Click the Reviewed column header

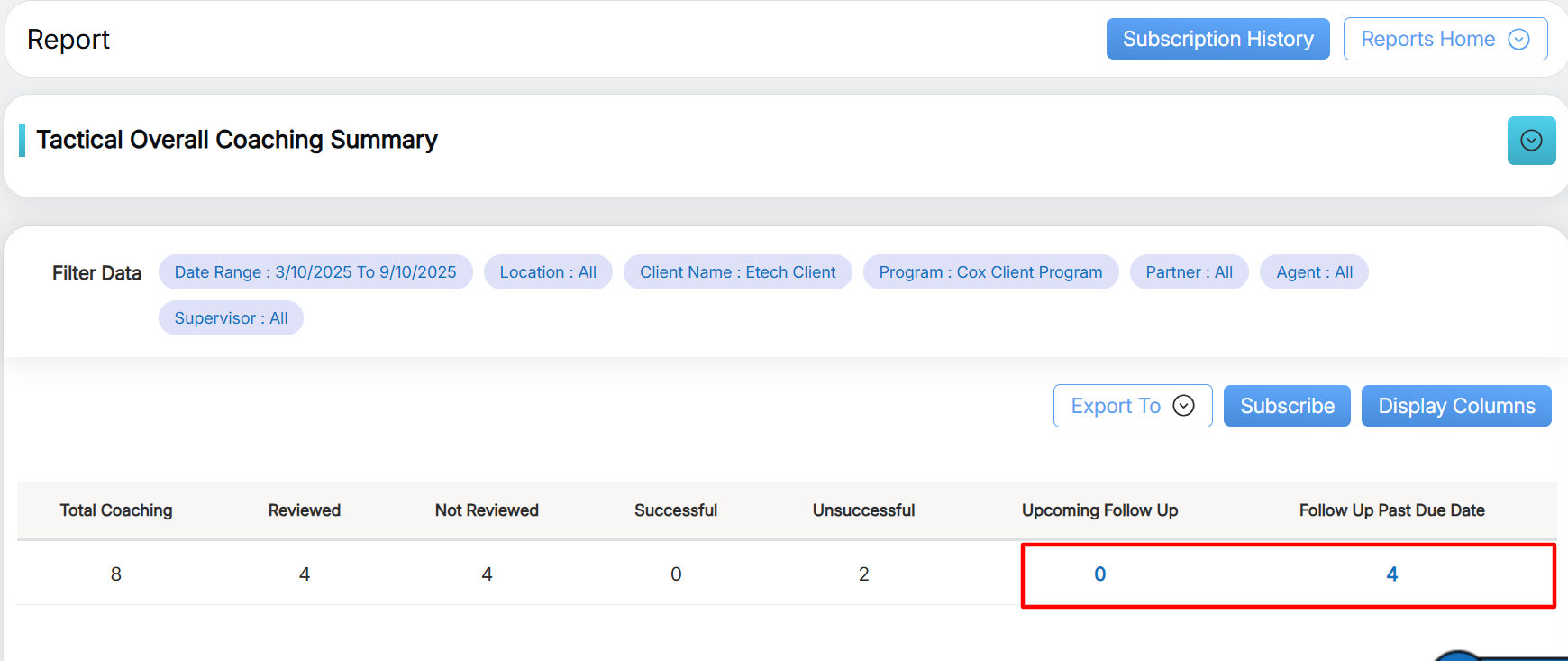click(x=305, y=510)
